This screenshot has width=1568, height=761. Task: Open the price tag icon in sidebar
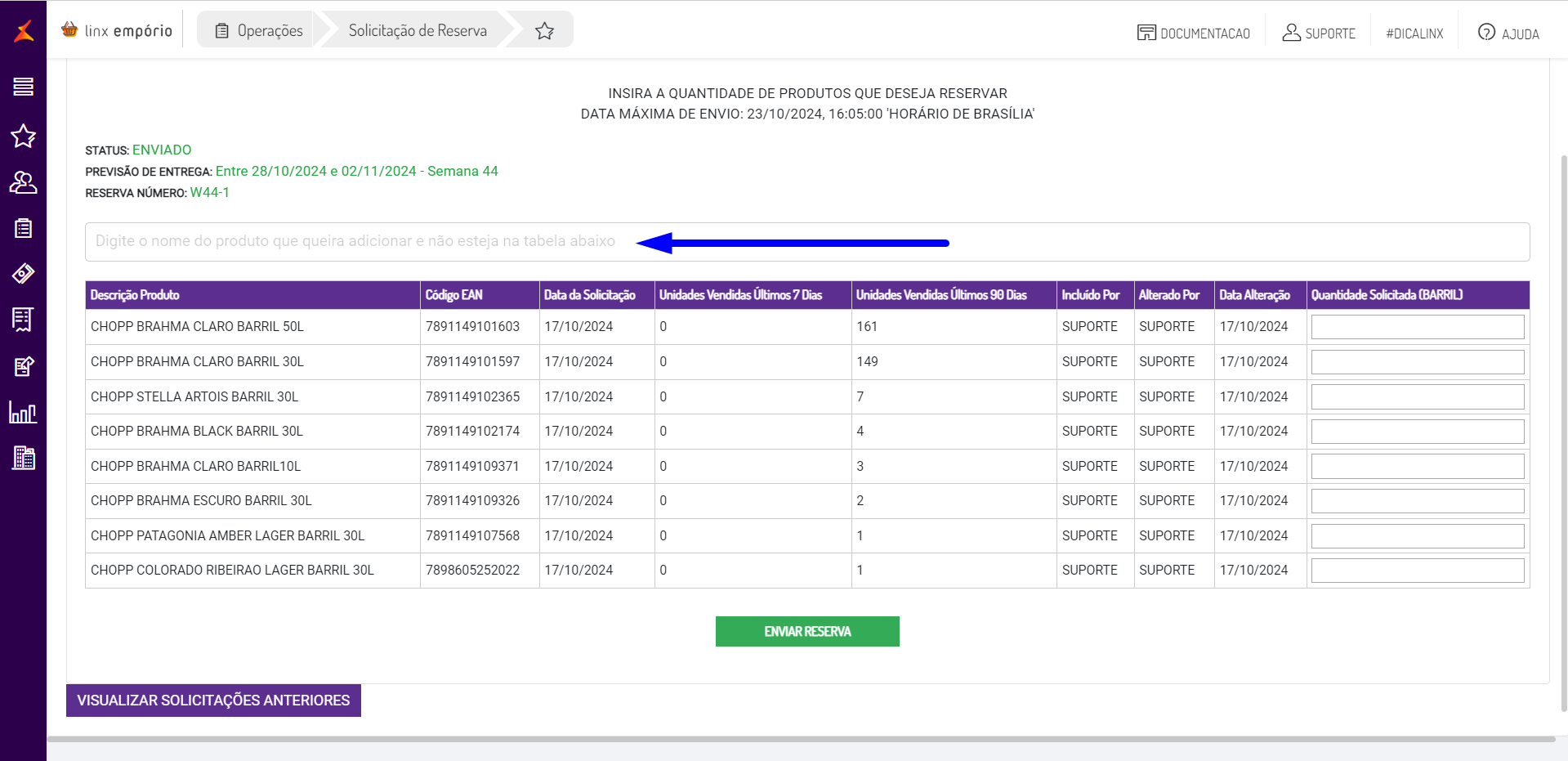tap(23, 274)
